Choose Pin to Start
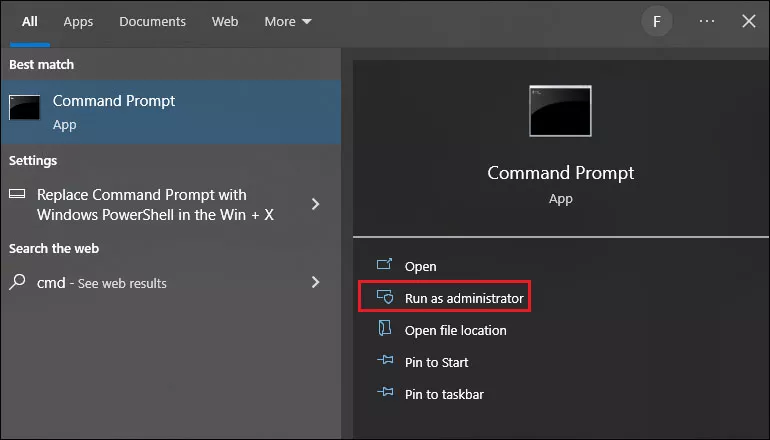770x440 pixels. tap(436, 362)
